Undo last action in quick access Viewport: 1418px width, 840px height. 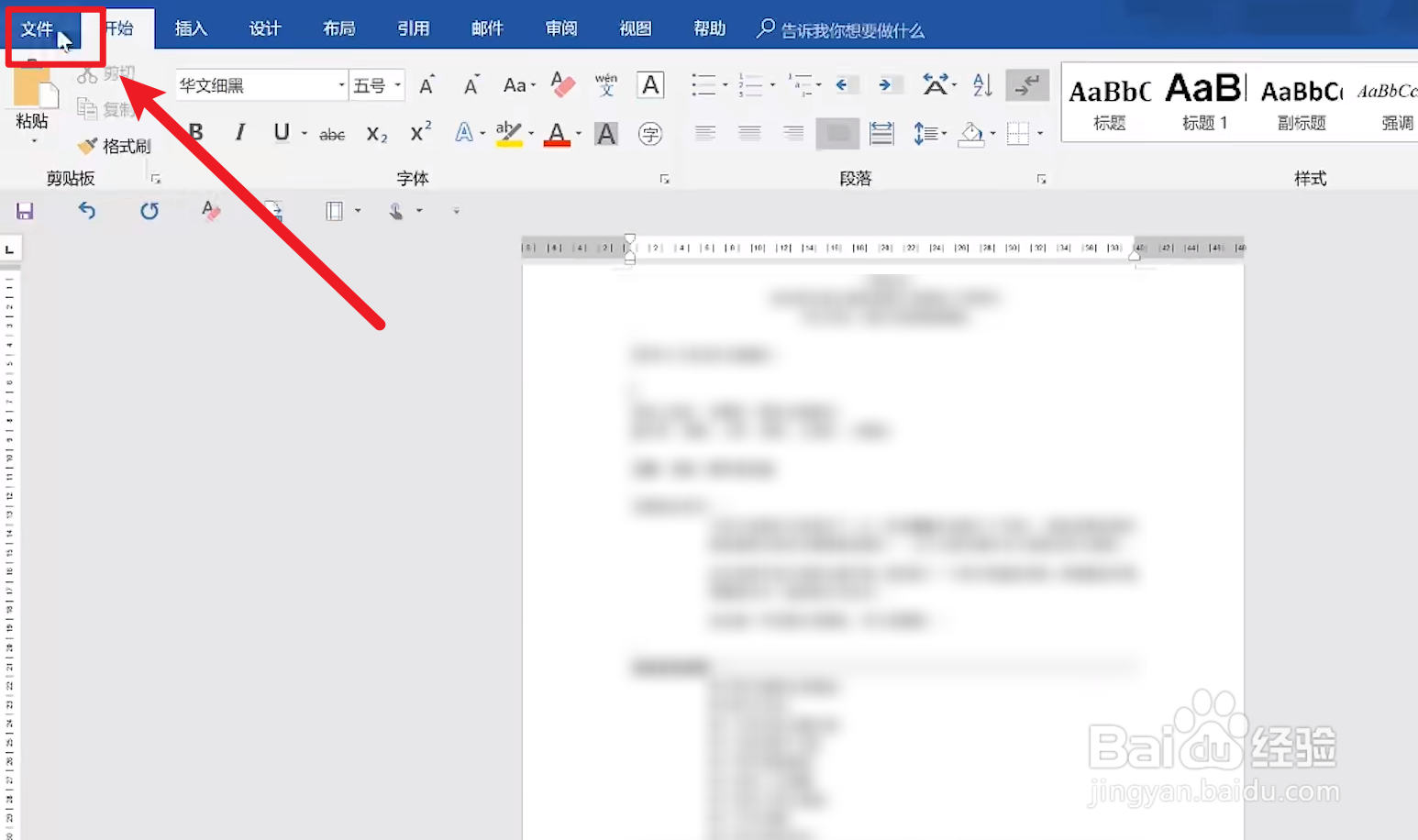[x=87, y=211]
